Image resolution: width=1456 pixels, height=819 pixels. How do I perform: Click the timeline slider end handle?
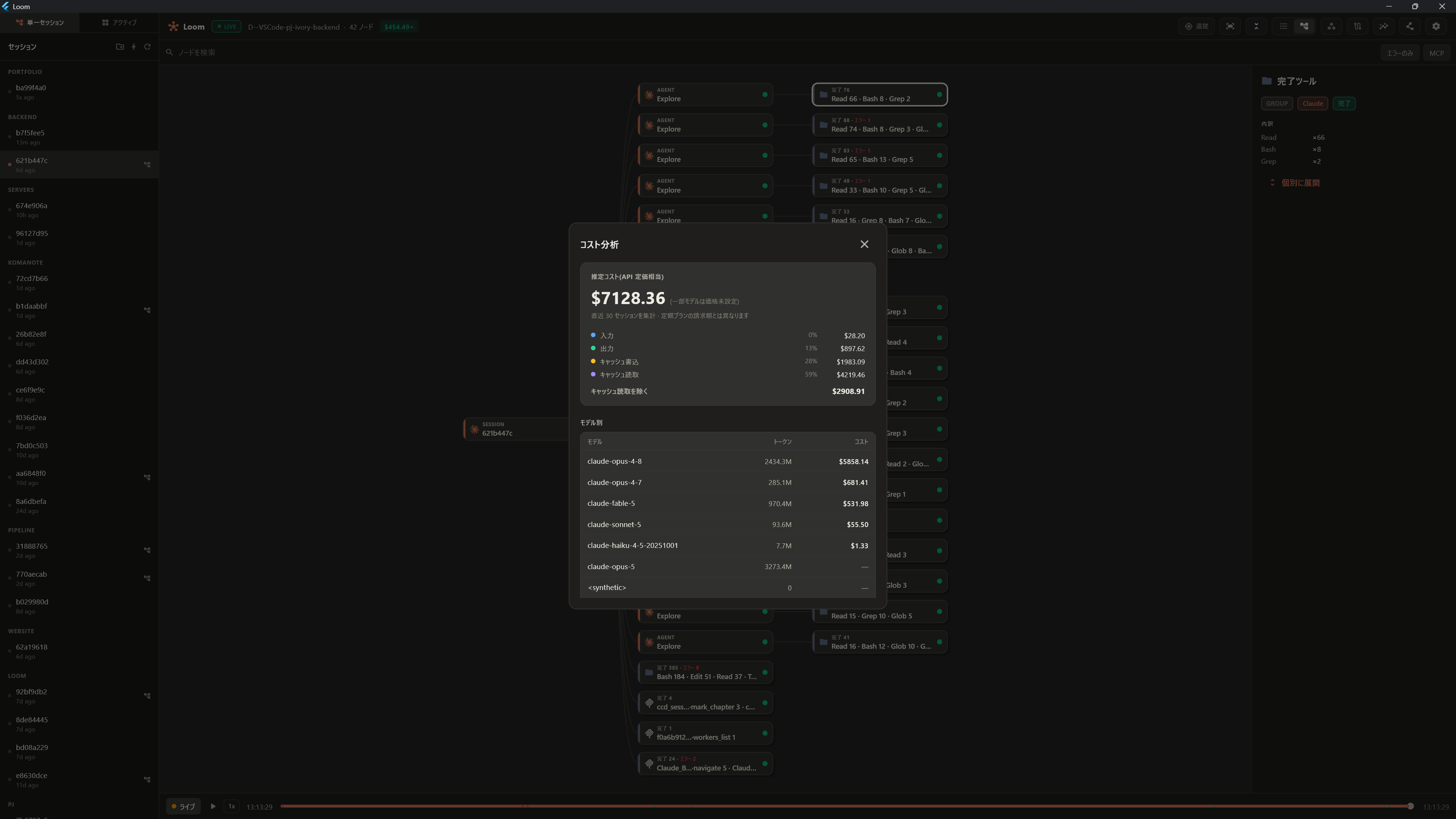pos(1410,806)
